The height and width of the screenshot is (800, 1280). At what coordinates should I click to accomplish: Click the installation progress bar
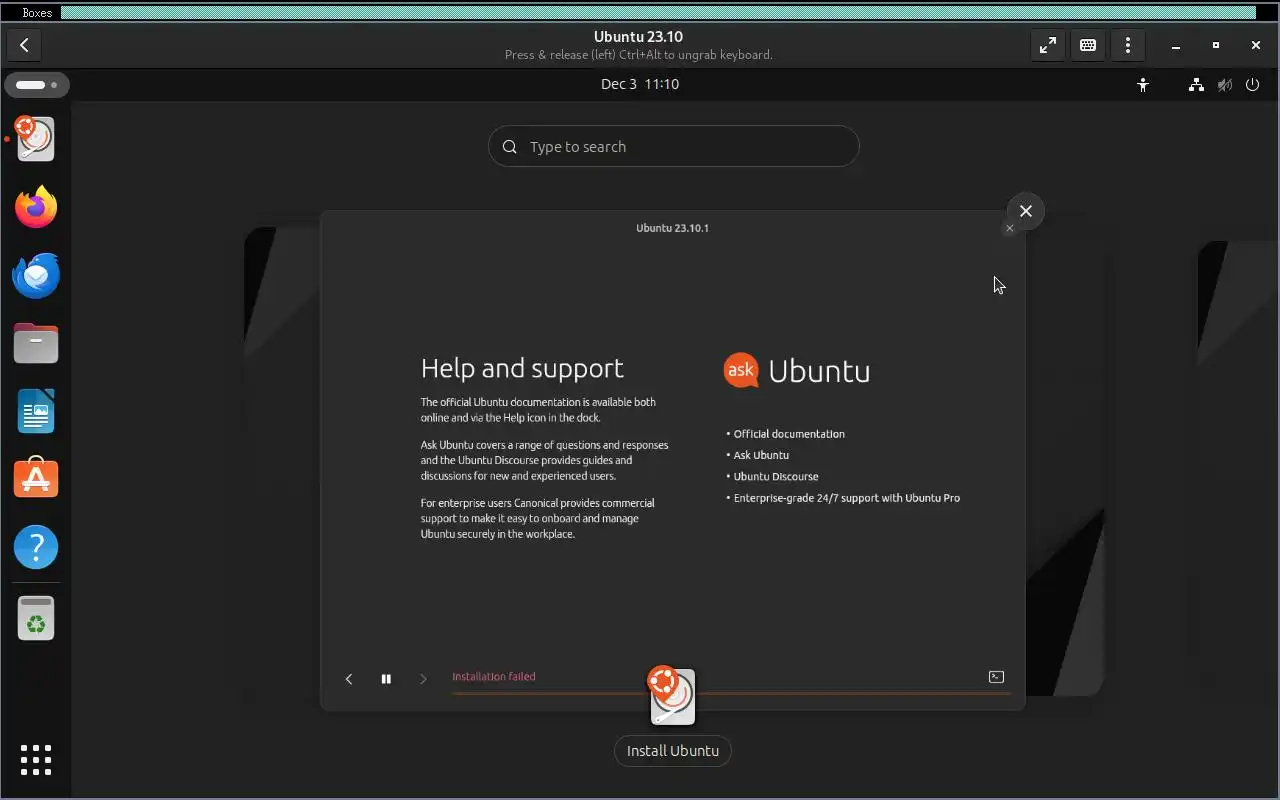click(x=730, y=692)
